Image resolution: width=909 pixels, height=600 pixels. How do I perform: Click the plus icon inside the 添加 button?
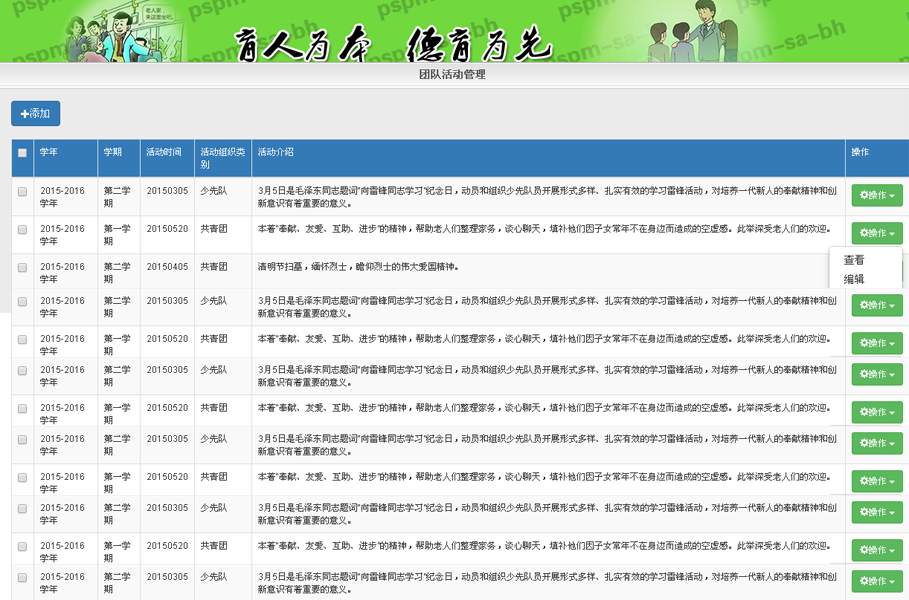pyautogui.click(x=25, y=113)
